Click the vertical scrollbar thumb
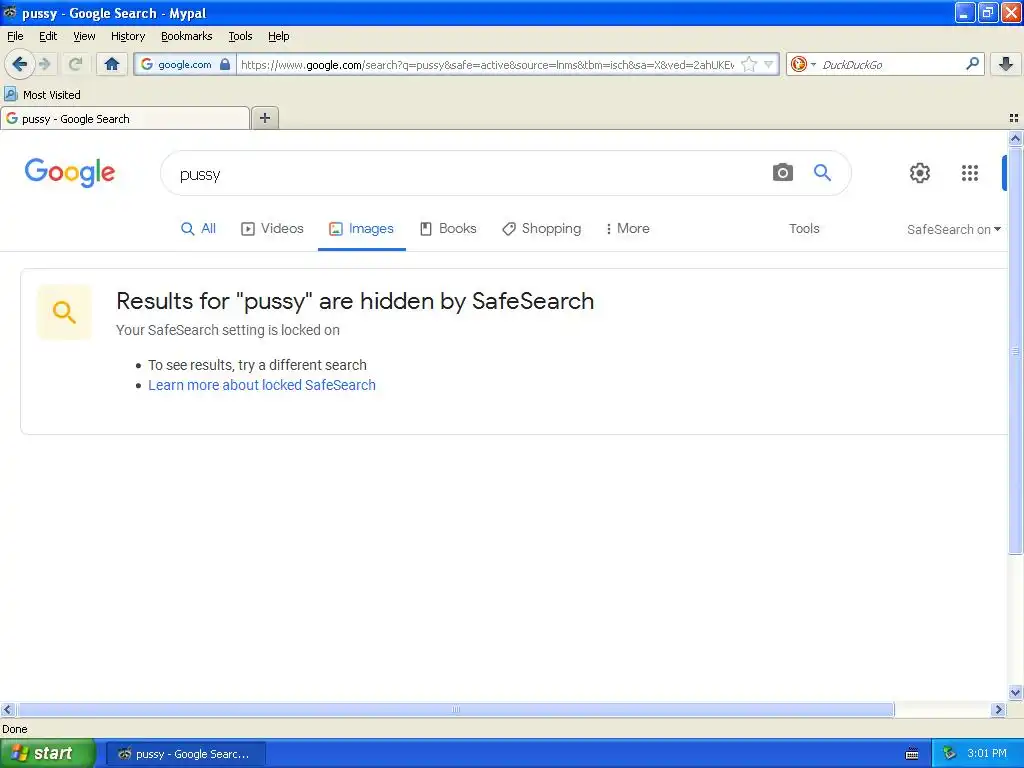 pyautogui.click(x=1015, y=351)
